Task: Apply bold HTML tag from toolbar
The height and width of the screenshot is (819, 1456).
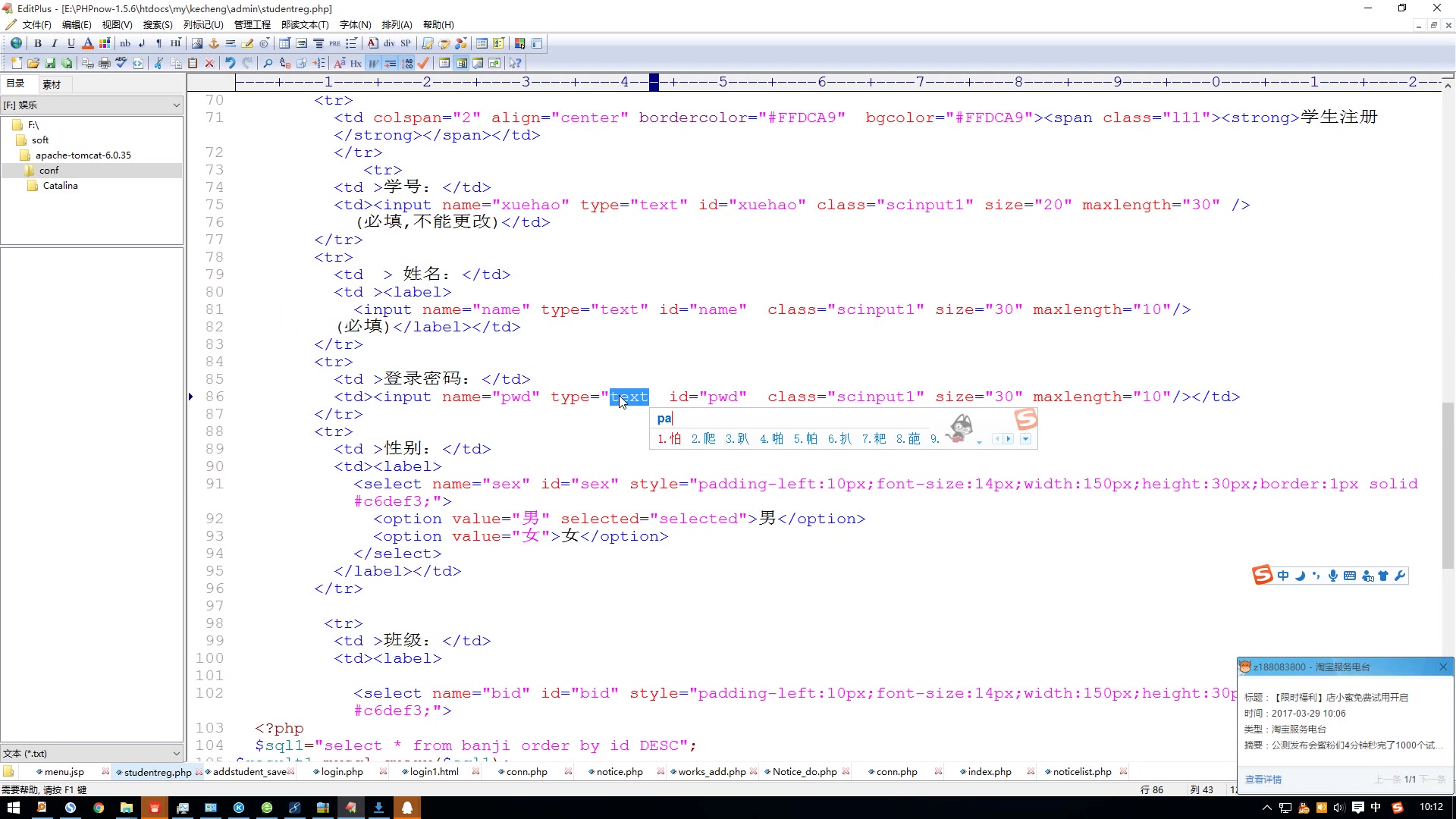Action: coord(38,43)
